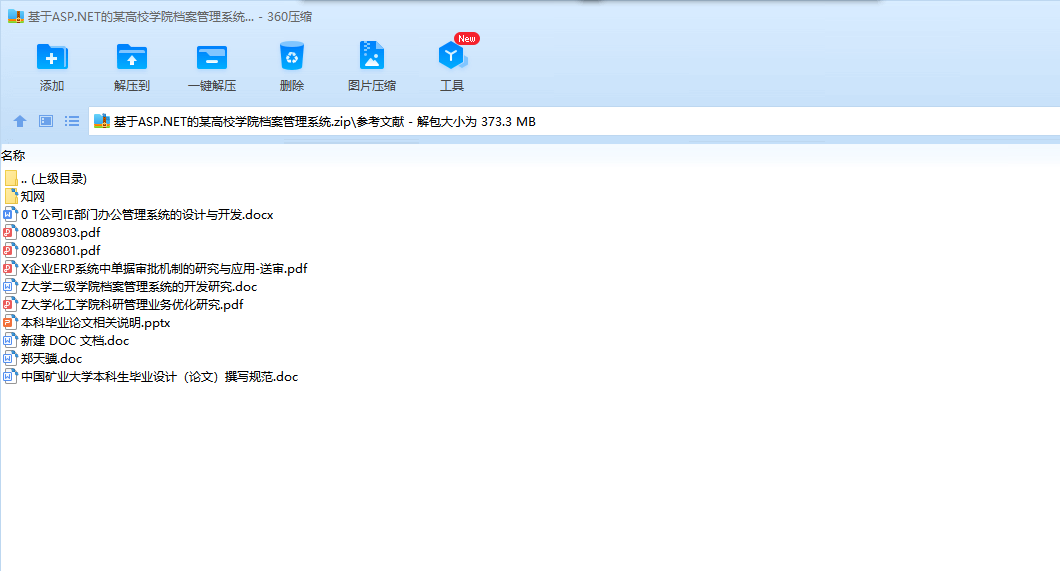Click the 360压缩 app icon in title bar
Viewport: 1060px width, 571px height.
pyautogui.click(x=16, y=16)
